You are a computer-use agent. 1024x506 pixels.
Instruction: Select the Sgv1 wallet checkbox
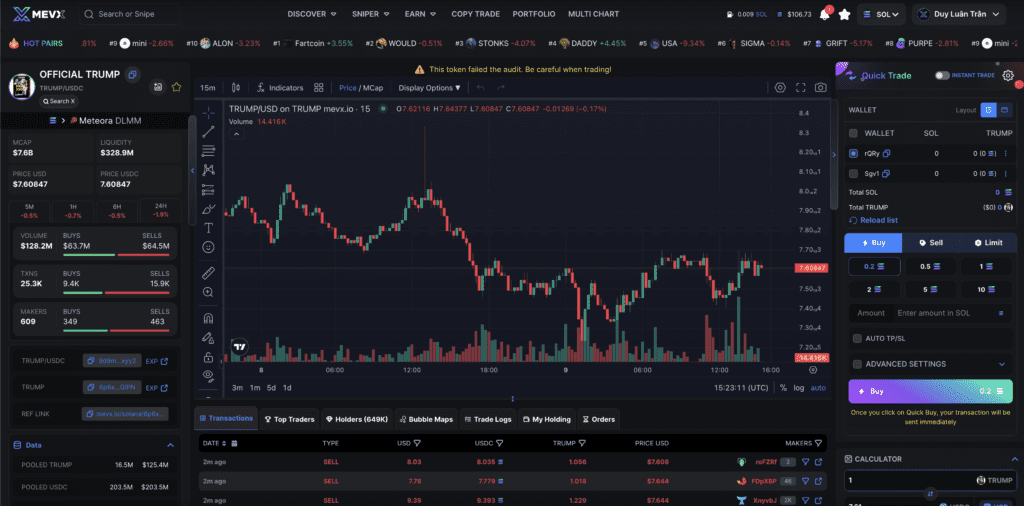pyautogui.click(x=853, y=174)
